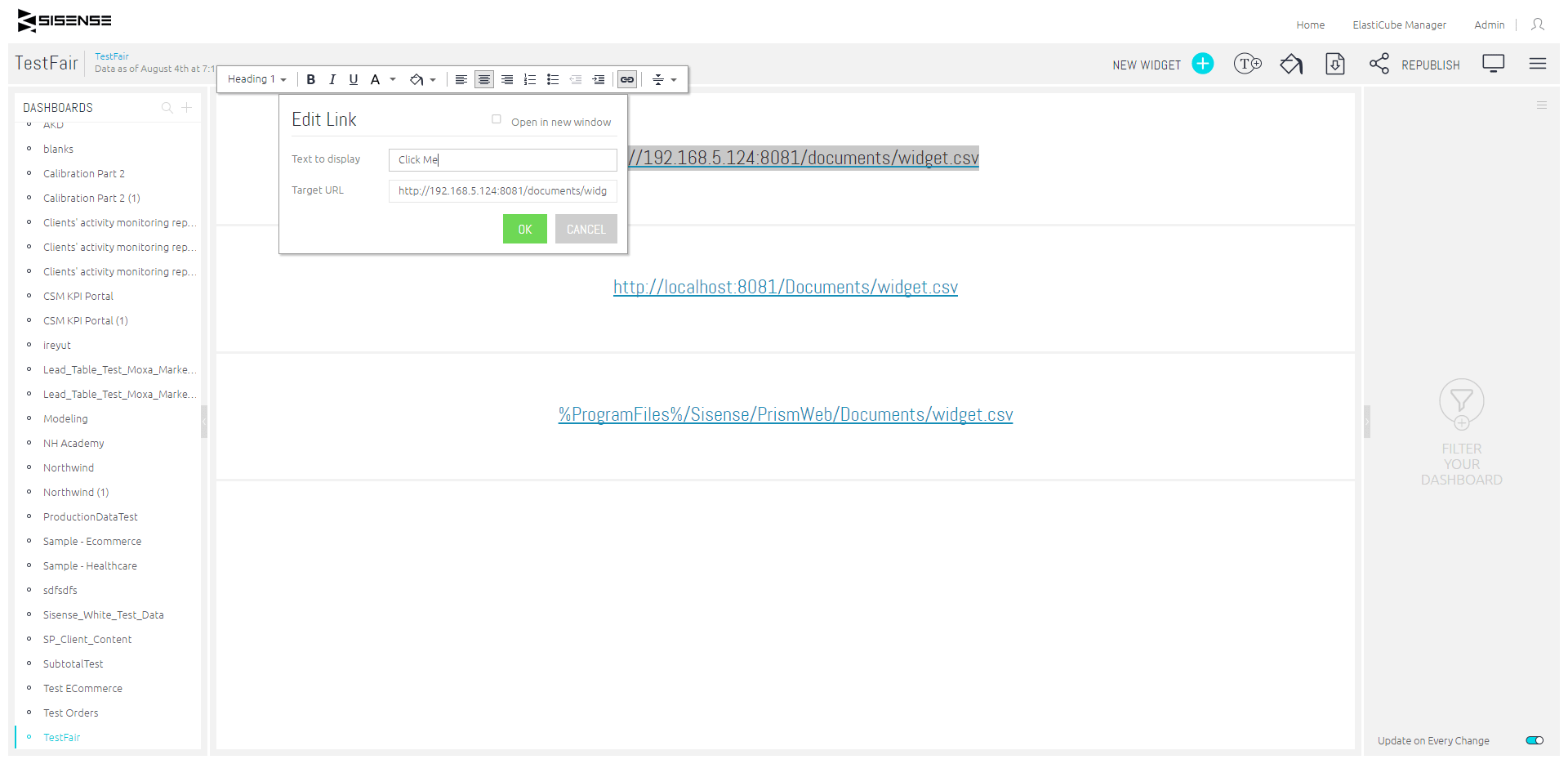
Task: Expand the background color dropdown arrow
Action: (433, 79)
